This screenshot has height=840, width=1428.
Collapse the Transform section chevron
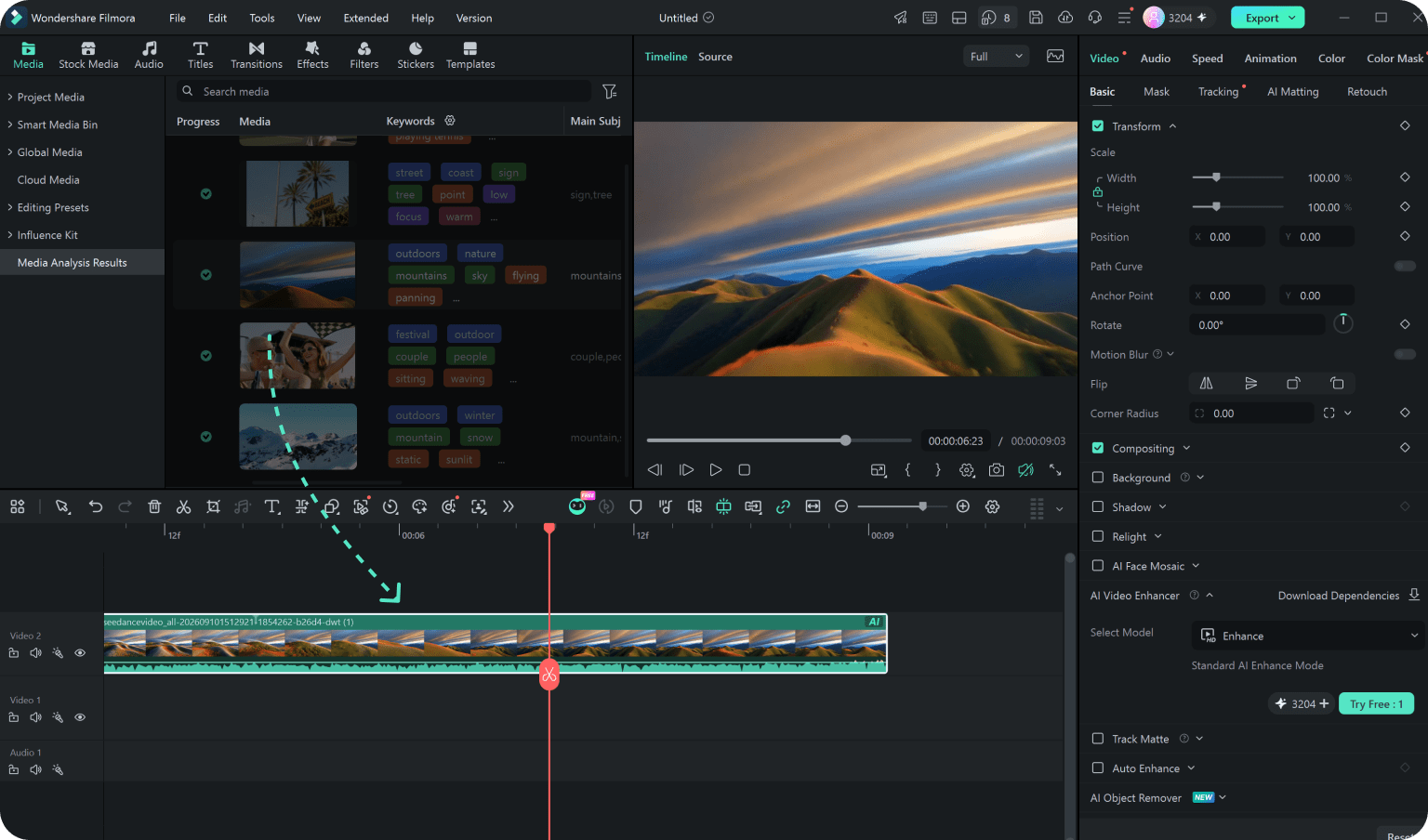(1173, 126)
